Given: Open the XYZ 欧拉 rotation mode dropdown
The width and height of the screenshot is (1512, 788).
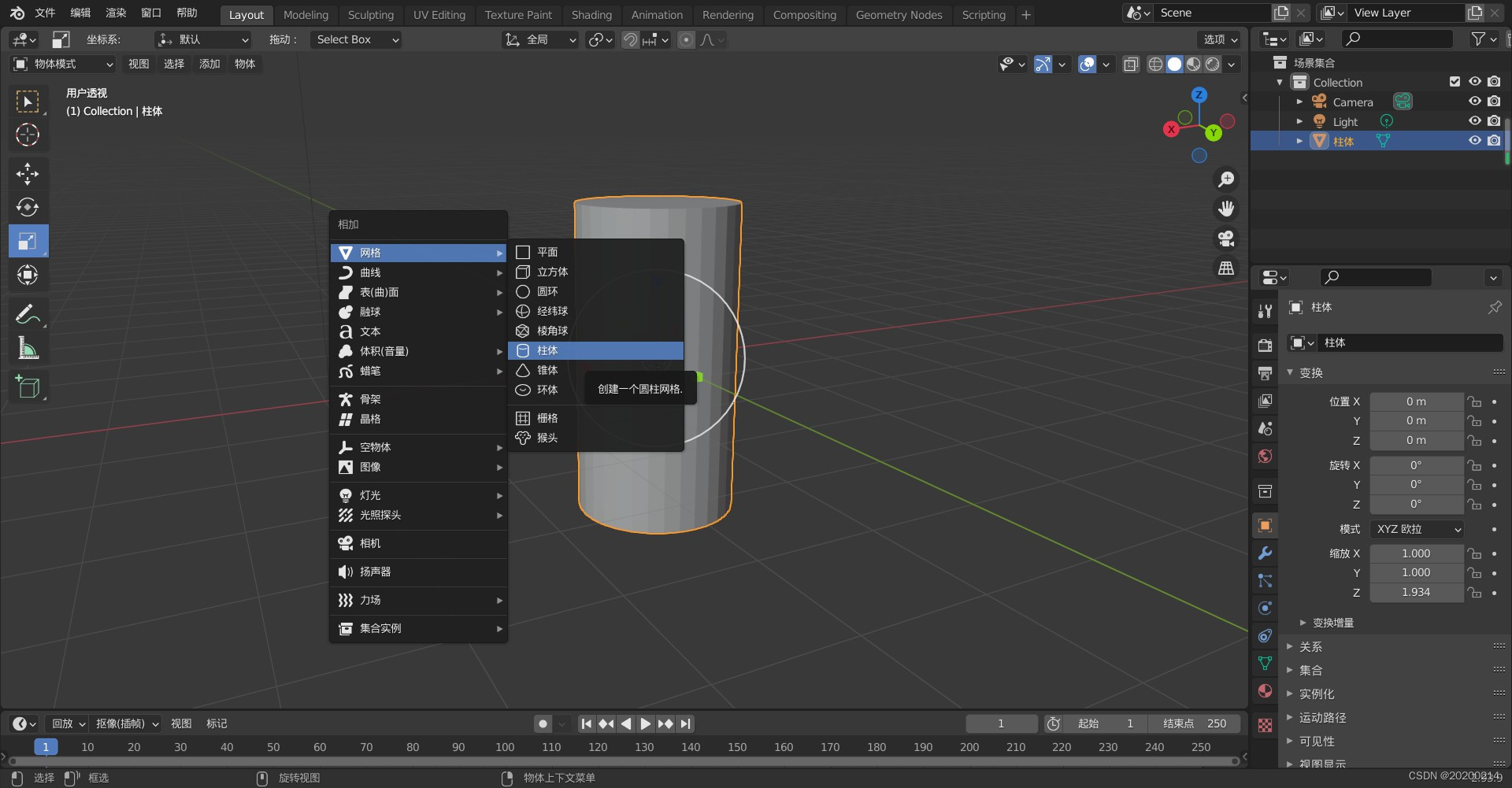Looking at the screenshot, I should click(1417, 529).
